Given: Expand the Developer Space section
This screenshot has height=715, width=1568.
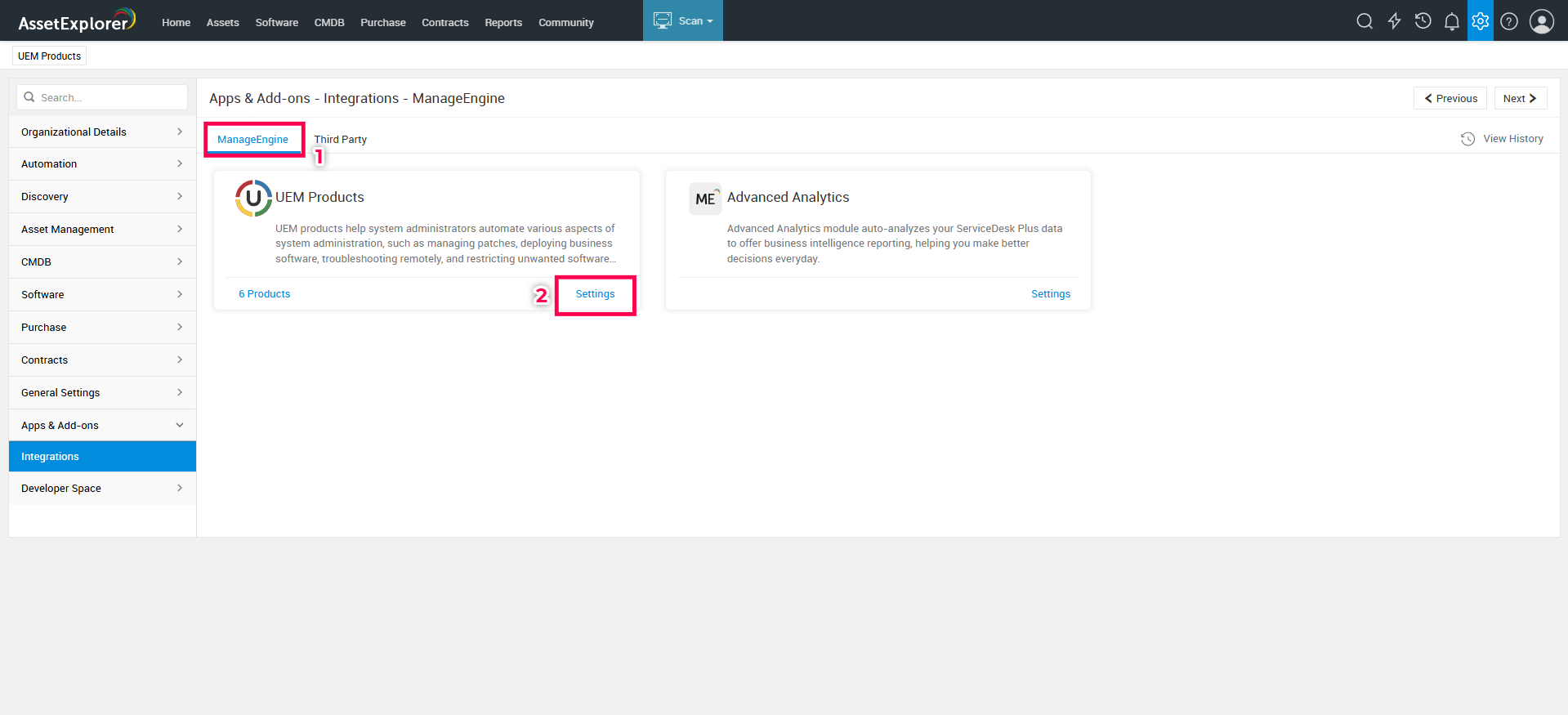Looking at the screenshot, I should pos(102,488).
